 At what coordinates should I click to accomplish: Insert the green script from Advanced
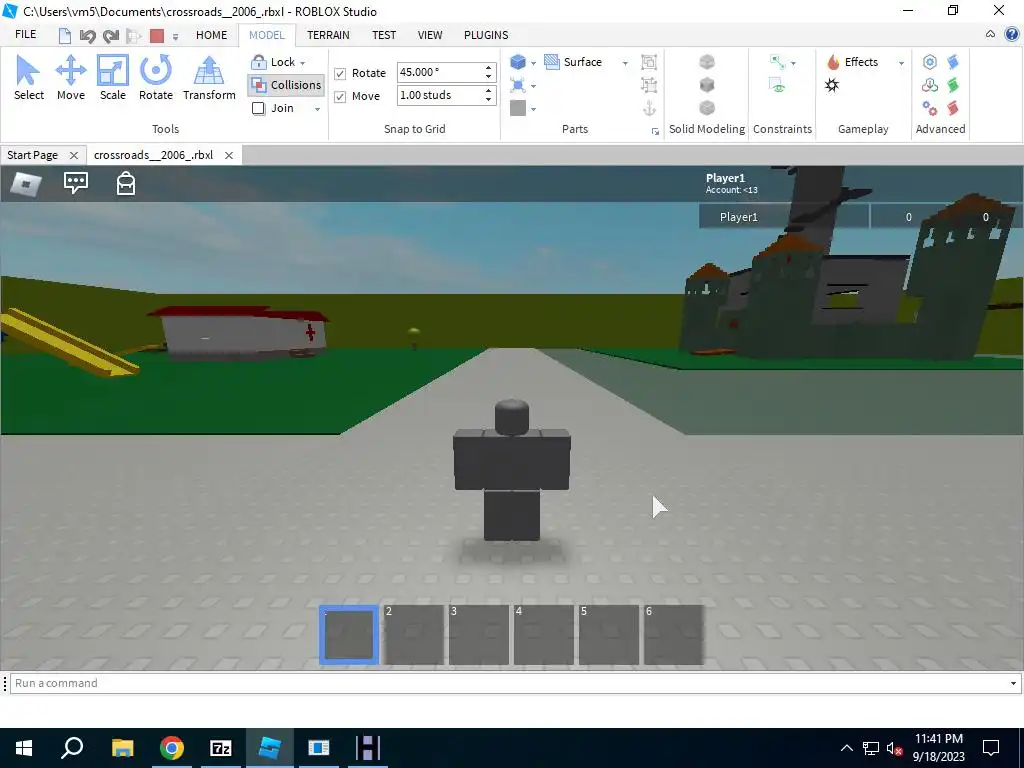[953, 85]
